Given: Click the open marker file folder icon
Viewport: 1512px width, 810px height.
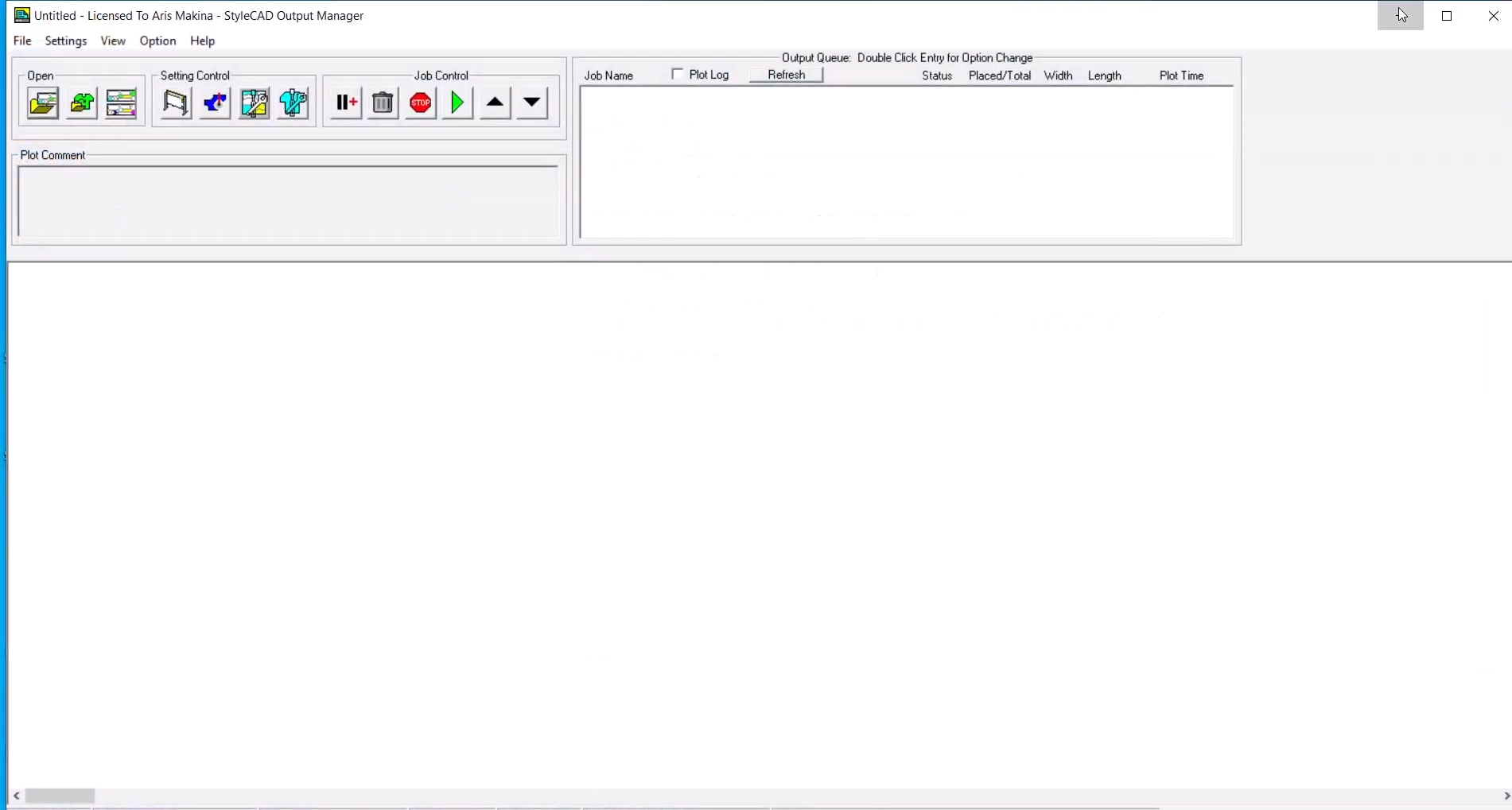Looking at the screenshot, I should 43,103.
